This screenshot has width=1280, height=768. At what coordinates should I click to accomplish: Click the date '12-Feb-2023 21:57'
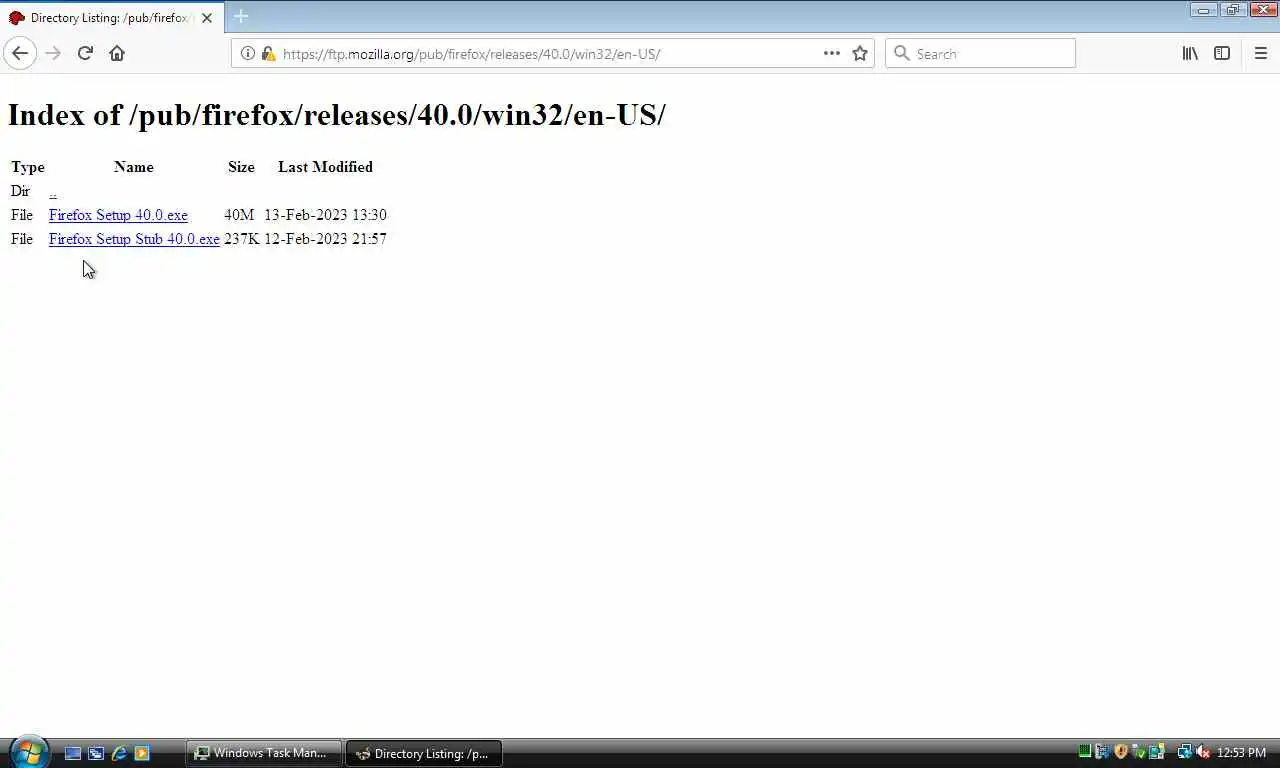coord(325,239)
